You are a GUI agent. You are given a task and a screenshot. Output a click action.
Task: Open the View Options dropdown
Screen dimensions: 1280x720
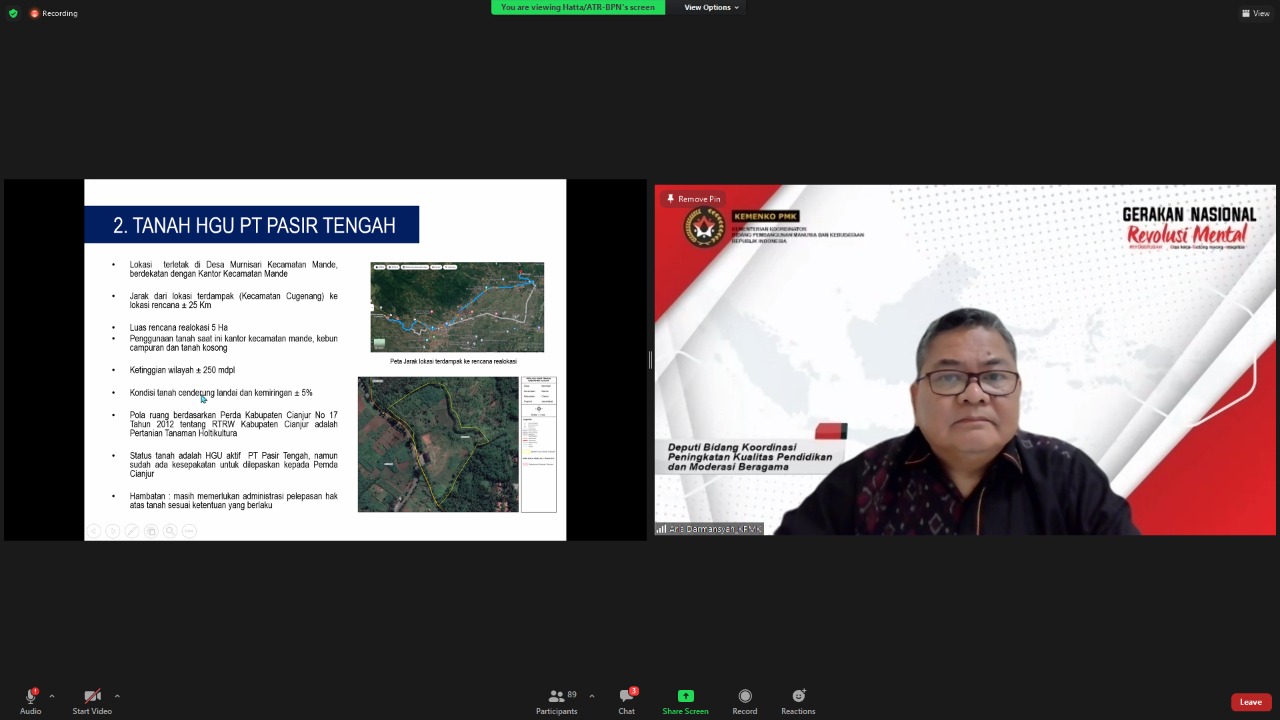click(x=711, y=7)
